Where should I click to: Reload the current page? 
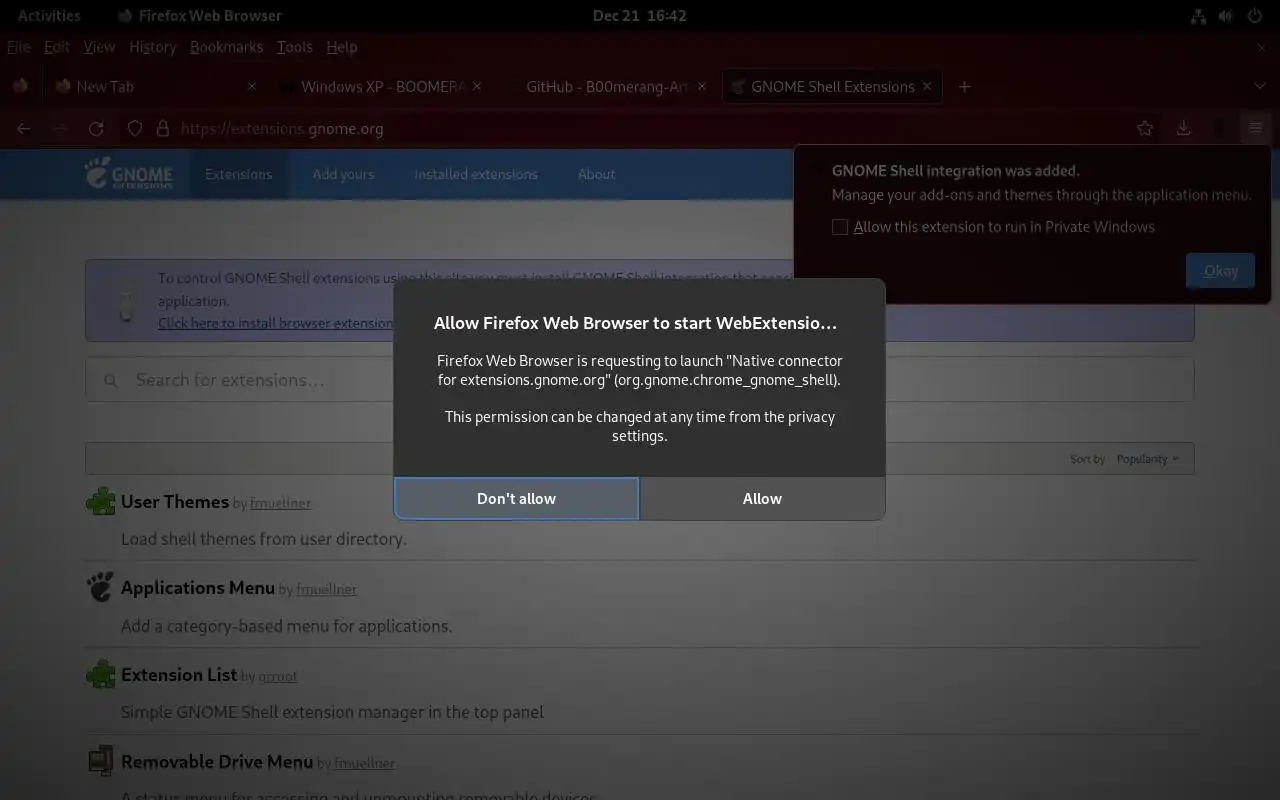click(96, 128)
